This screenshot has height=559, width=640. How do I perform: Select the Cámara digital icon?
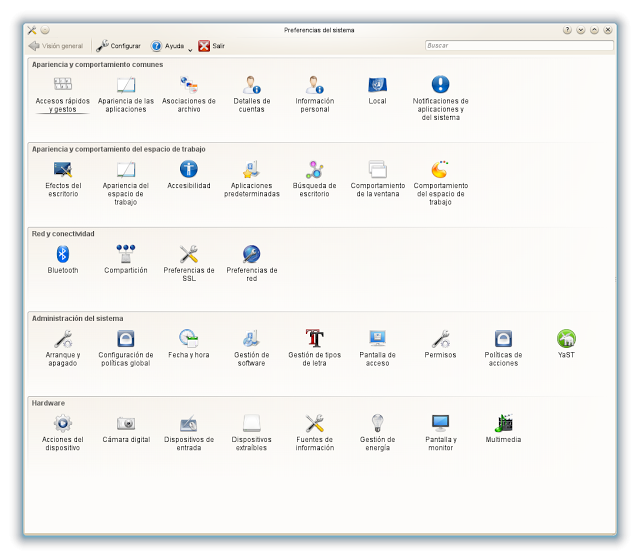125,424
